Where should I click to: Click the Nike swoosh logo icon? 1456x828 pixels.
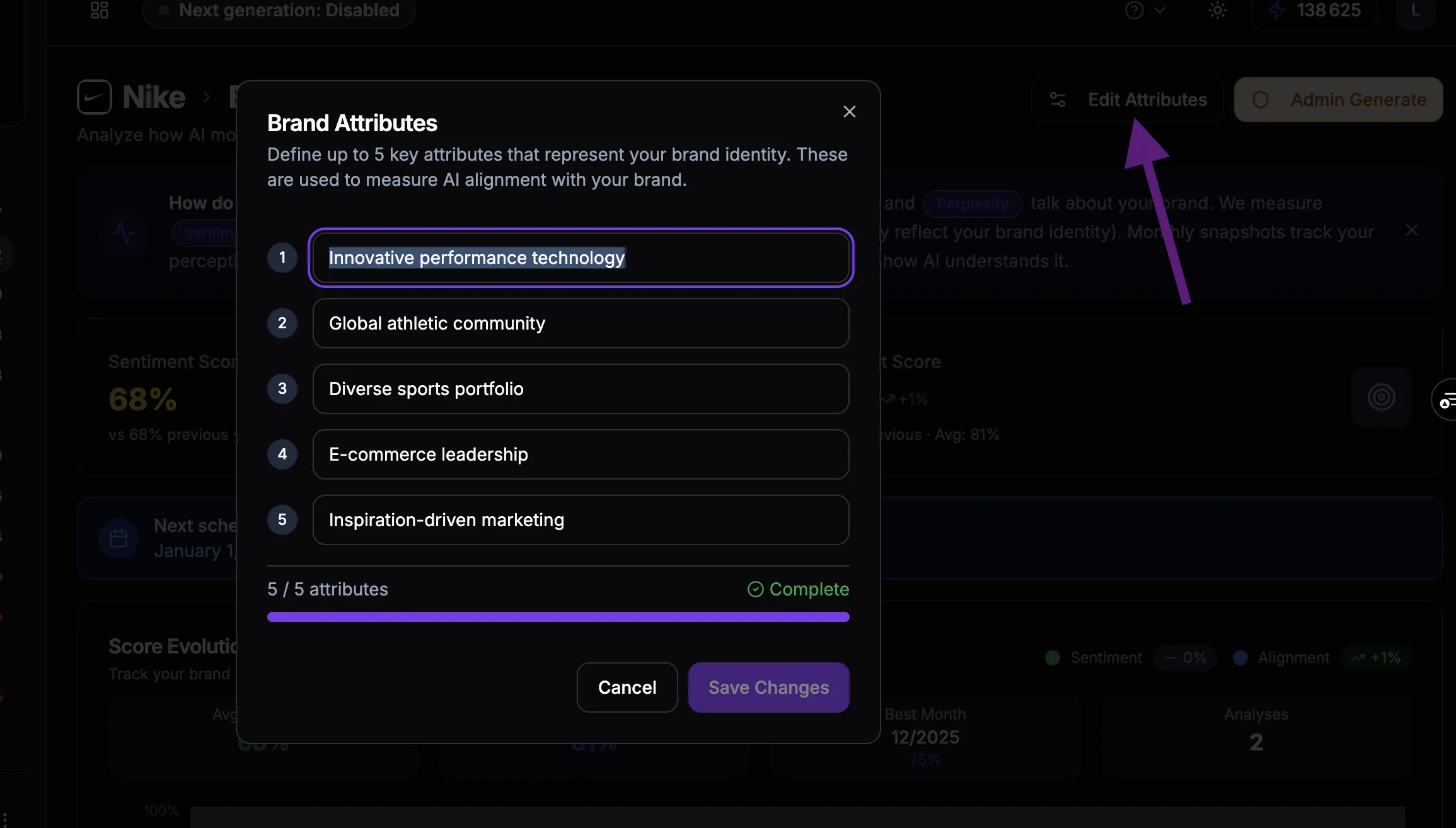click(x=95, y=97)
